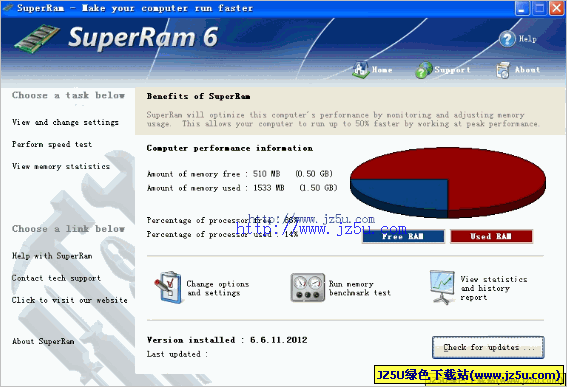Close the SuperRam window
The width and height of the screenshot is (567, 387).
557,8
